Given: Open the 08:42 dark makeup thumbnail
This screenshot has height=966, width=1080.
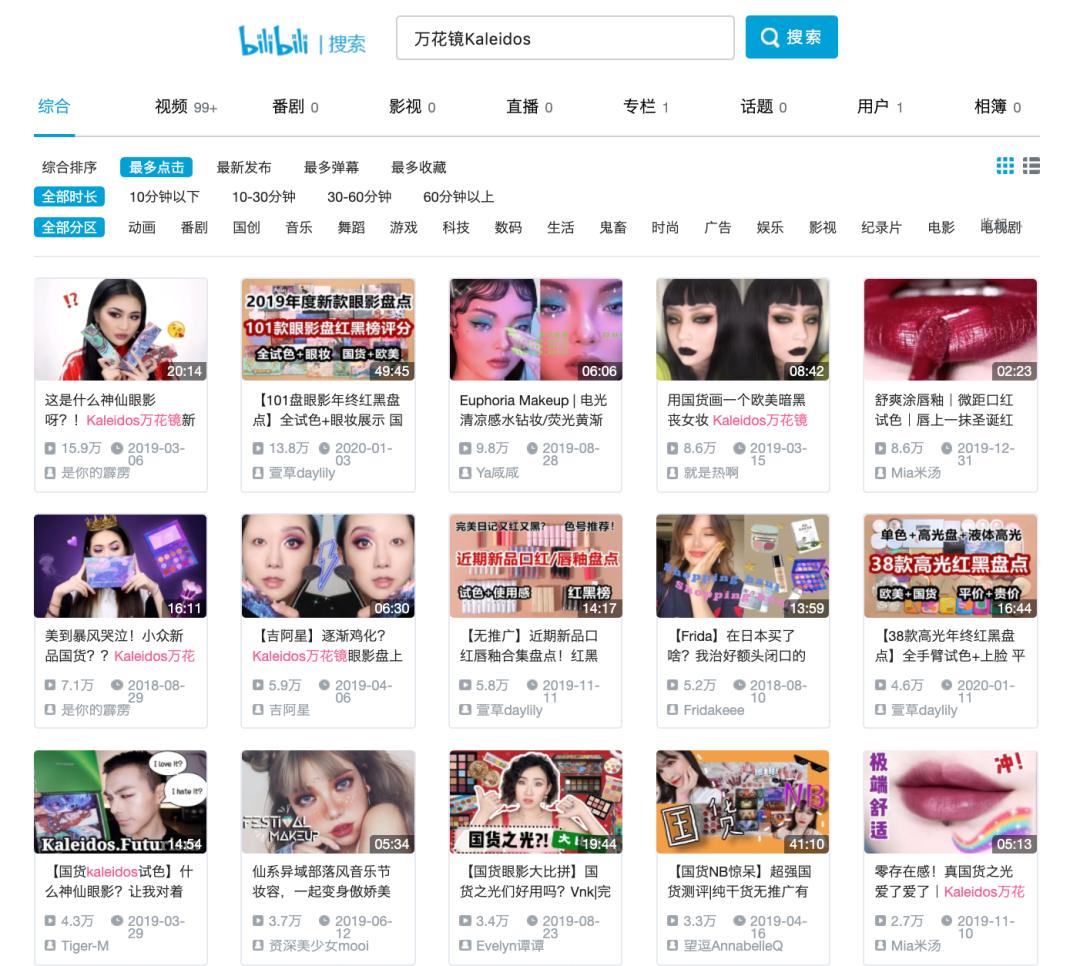Looking at the screenshot, I should pyautogui.click(x=743, y=329).
